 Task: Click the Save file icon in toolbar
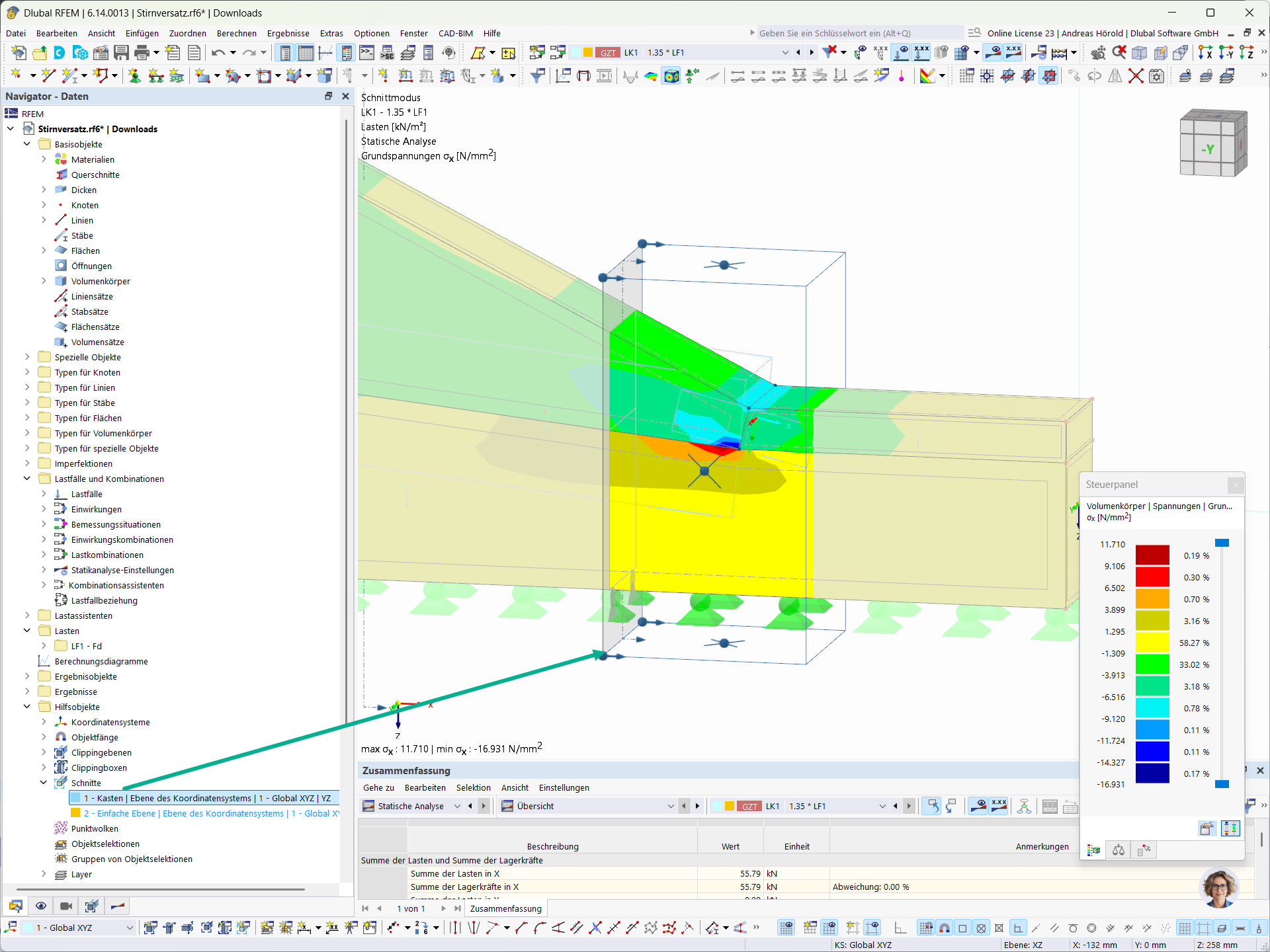click(121, 53)
